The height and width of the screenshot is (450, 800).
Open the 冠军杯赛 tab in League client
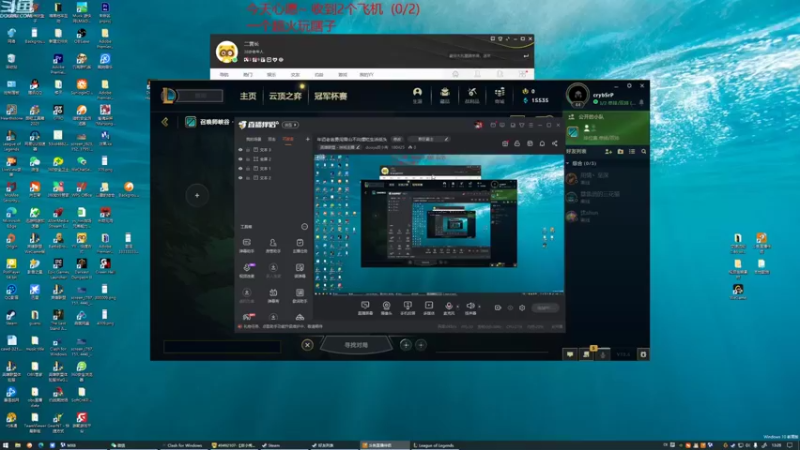(331, 96)
